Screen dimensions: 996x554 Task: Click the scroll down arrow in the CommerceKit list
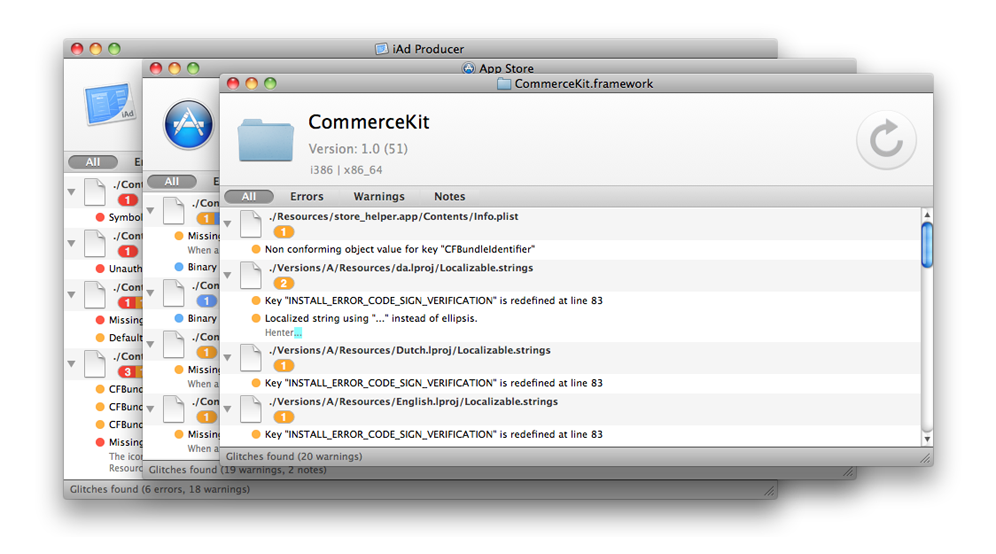(x=927, y=439)
